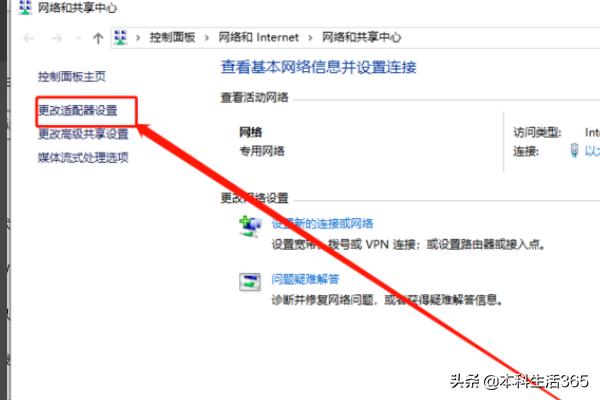Image resolution: width=600 pixels, height=400 pixels.
Task: Click the window title network icon
Action: click(25, 8)
